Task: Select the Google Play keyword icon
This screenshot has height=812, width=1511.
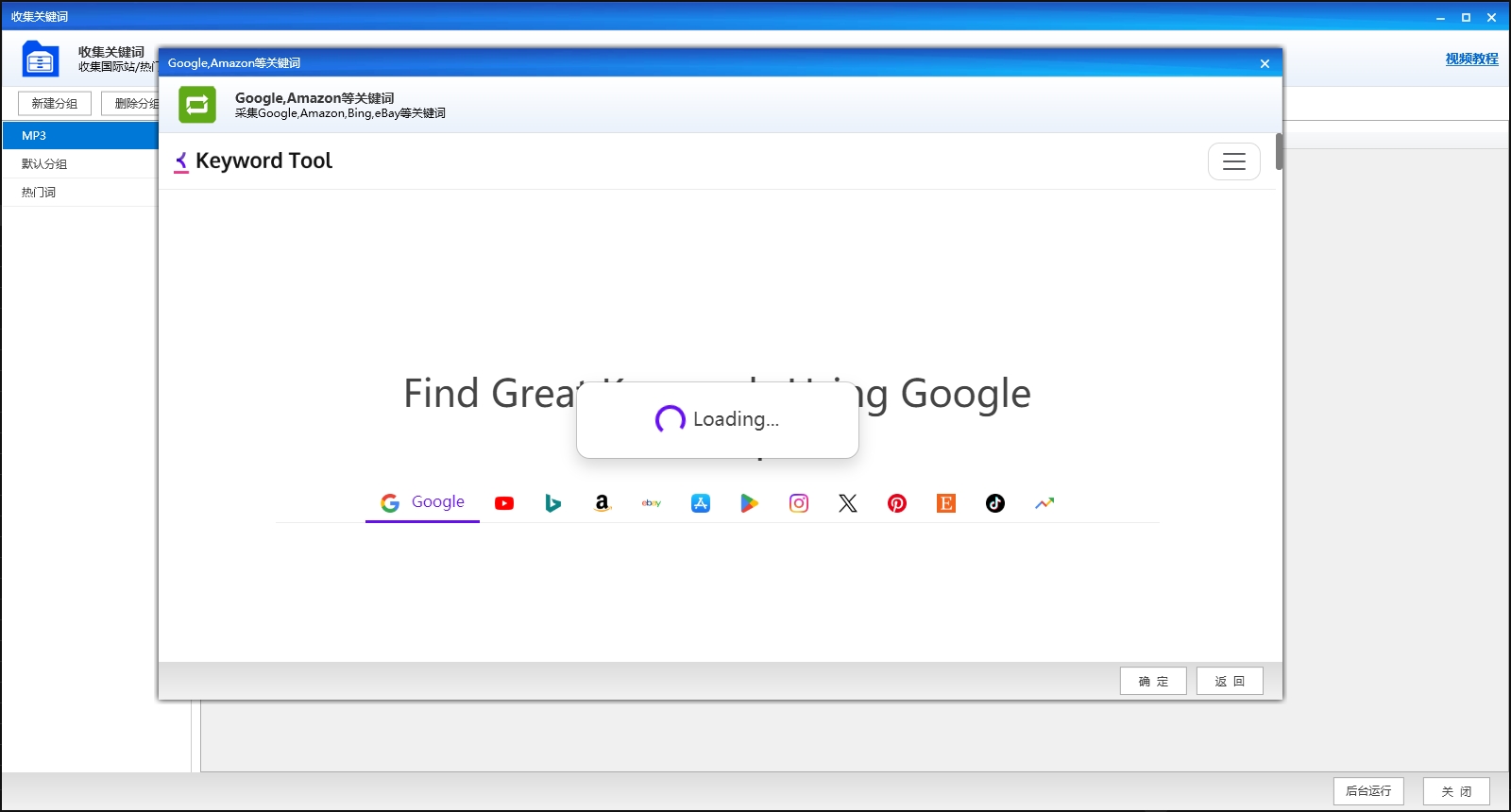Action: (x=750, y=503)
